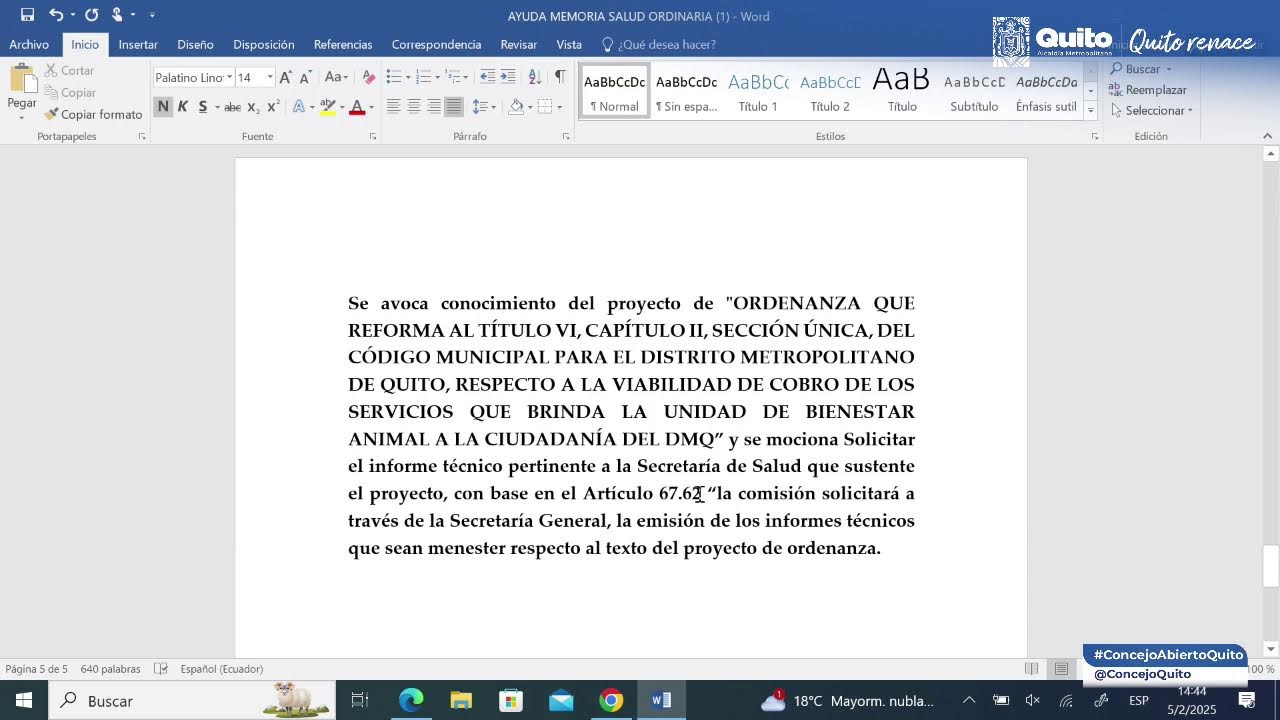Click Reemplazar in the Edición group
Image resolution: width=1280 pixels, height=720 pixels.
pyautogui.click(x=1148, y=90)
